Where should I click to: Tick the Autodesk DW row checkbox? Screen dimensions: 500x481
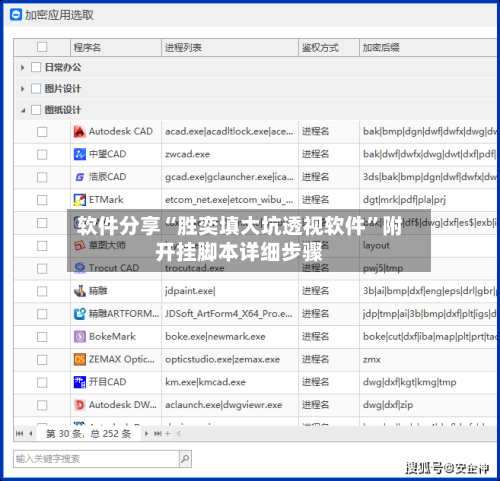[x=42, y=405]
